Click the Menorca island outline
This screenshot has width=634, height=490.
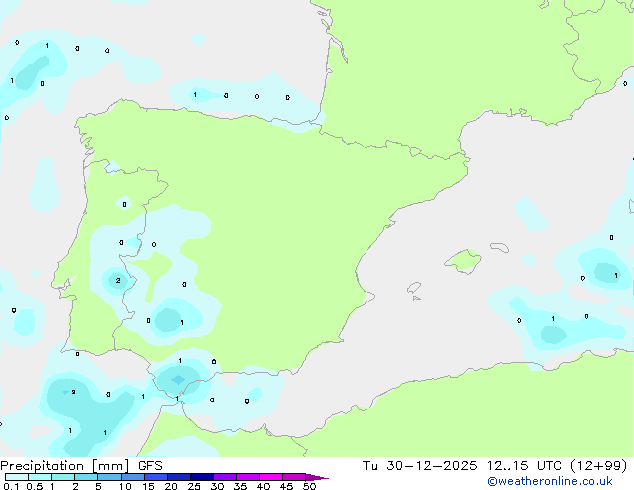pyautogui.click(x=499, y=247)
